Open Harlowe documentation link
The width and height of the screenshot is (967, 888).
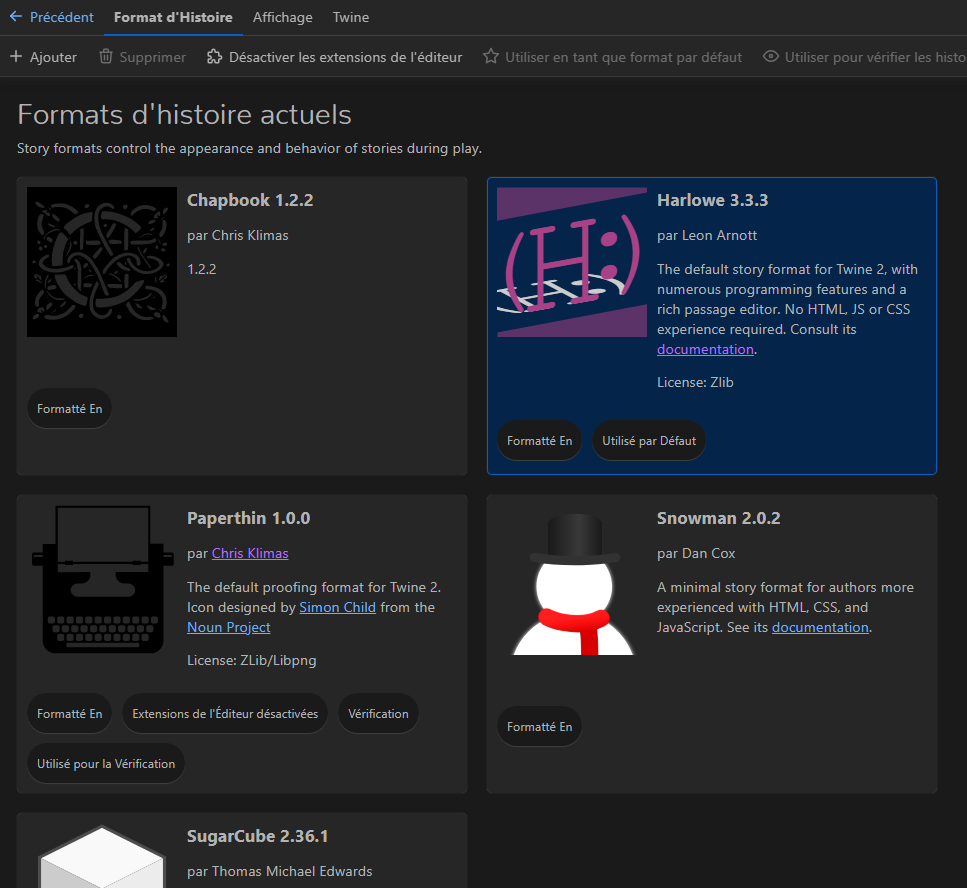[705, 349]
